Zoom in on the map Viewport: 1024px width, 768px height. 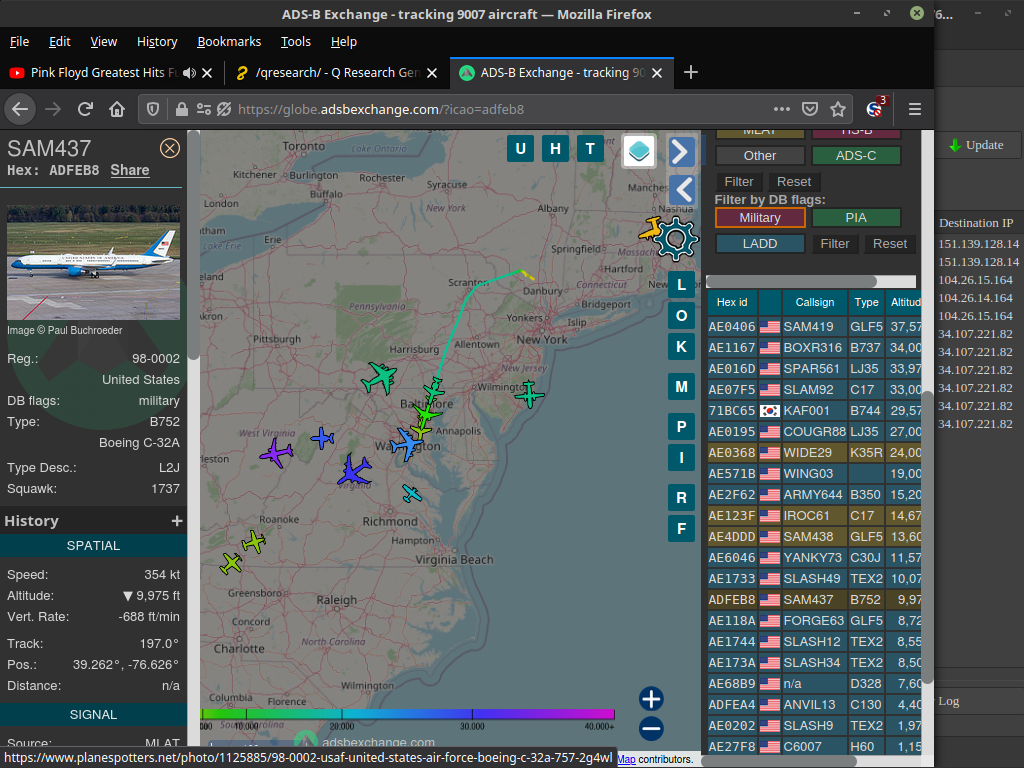coord(651,699)
